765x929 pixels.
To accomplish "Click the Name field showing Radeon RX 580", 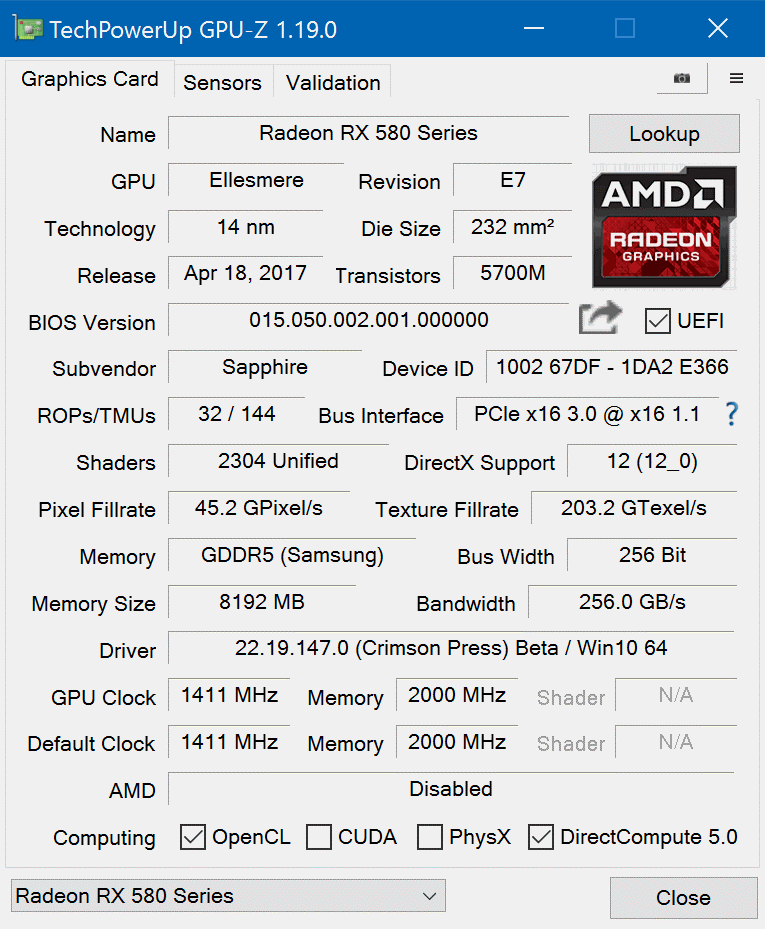I will coord(368,133).
